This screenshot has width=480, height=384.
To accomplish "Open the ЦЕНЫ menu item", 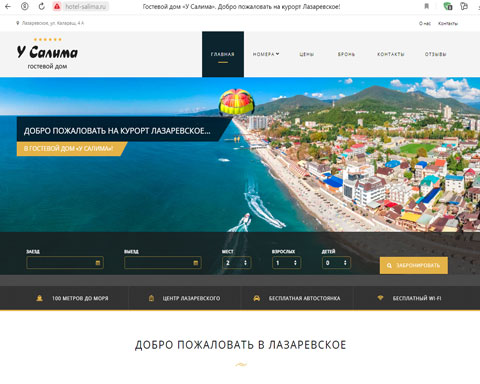I will 306,54.
